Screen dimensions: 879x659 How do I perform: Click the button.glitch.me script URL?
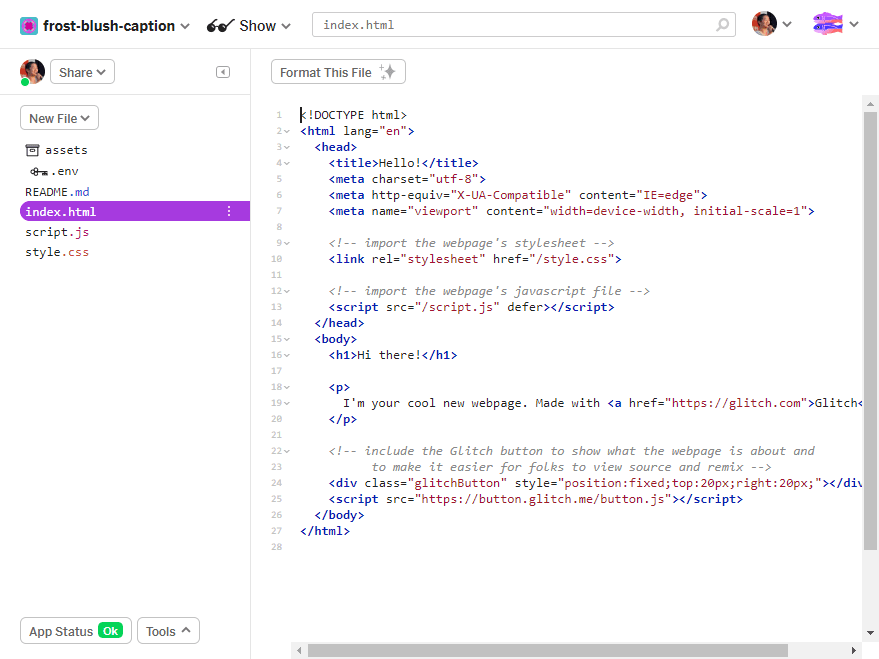click(x=543, y=499)
